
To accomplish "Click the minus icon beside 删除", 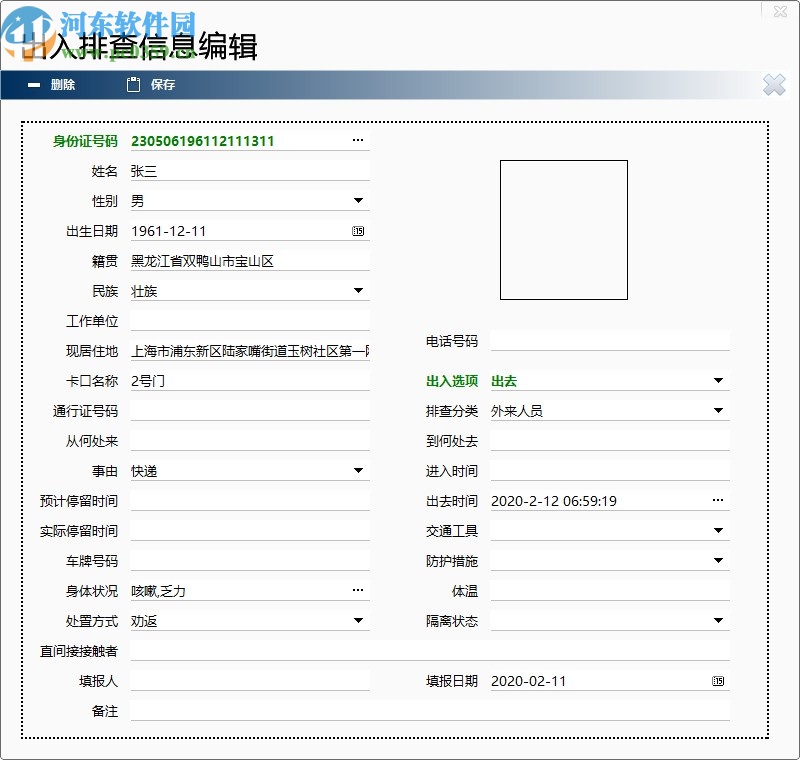I will [x=33, y=85].
